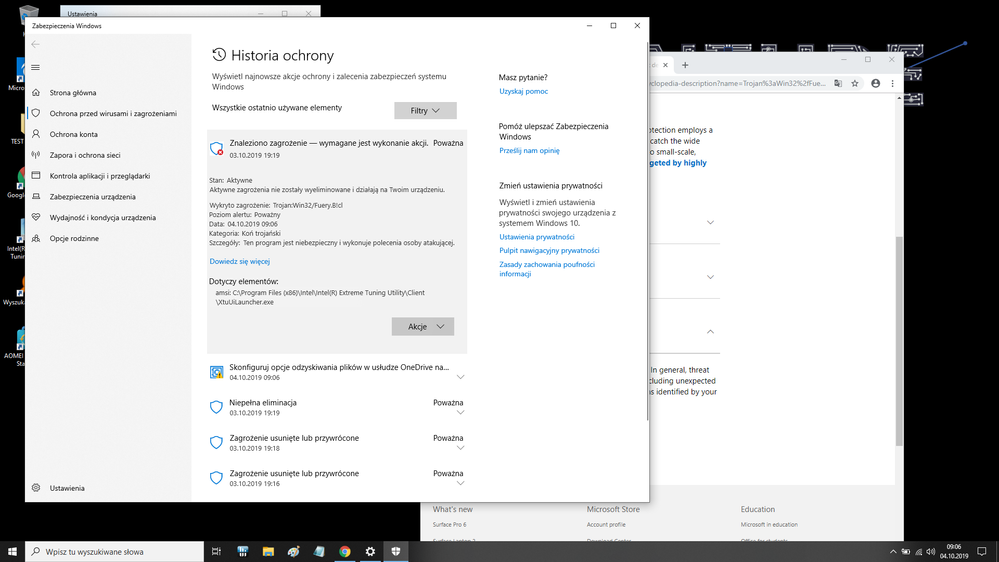Click the taskbar clock showing 09:06

(954, 551)
